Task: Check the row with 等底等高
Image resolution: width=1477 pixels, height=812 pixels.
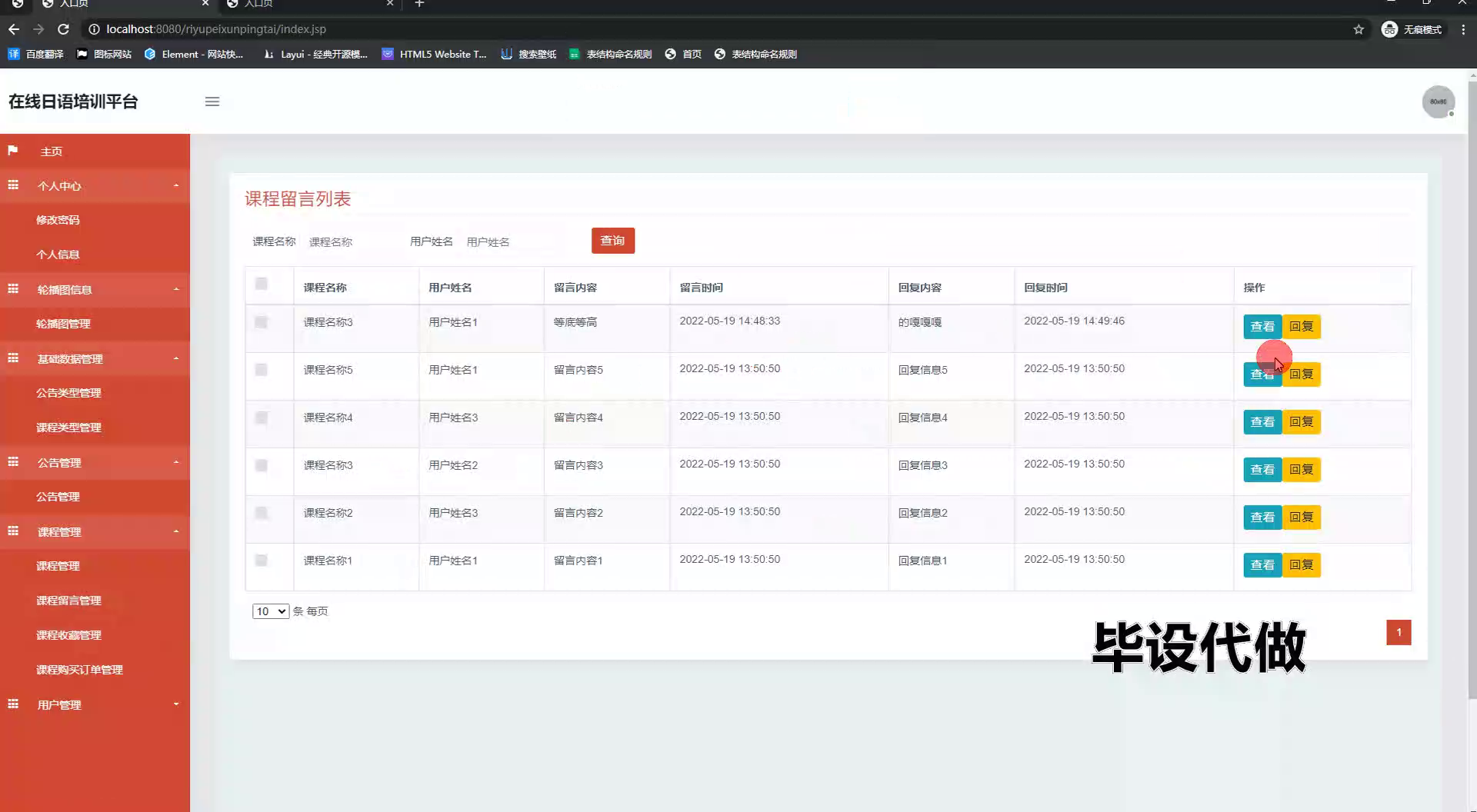Action: (262, 322)
